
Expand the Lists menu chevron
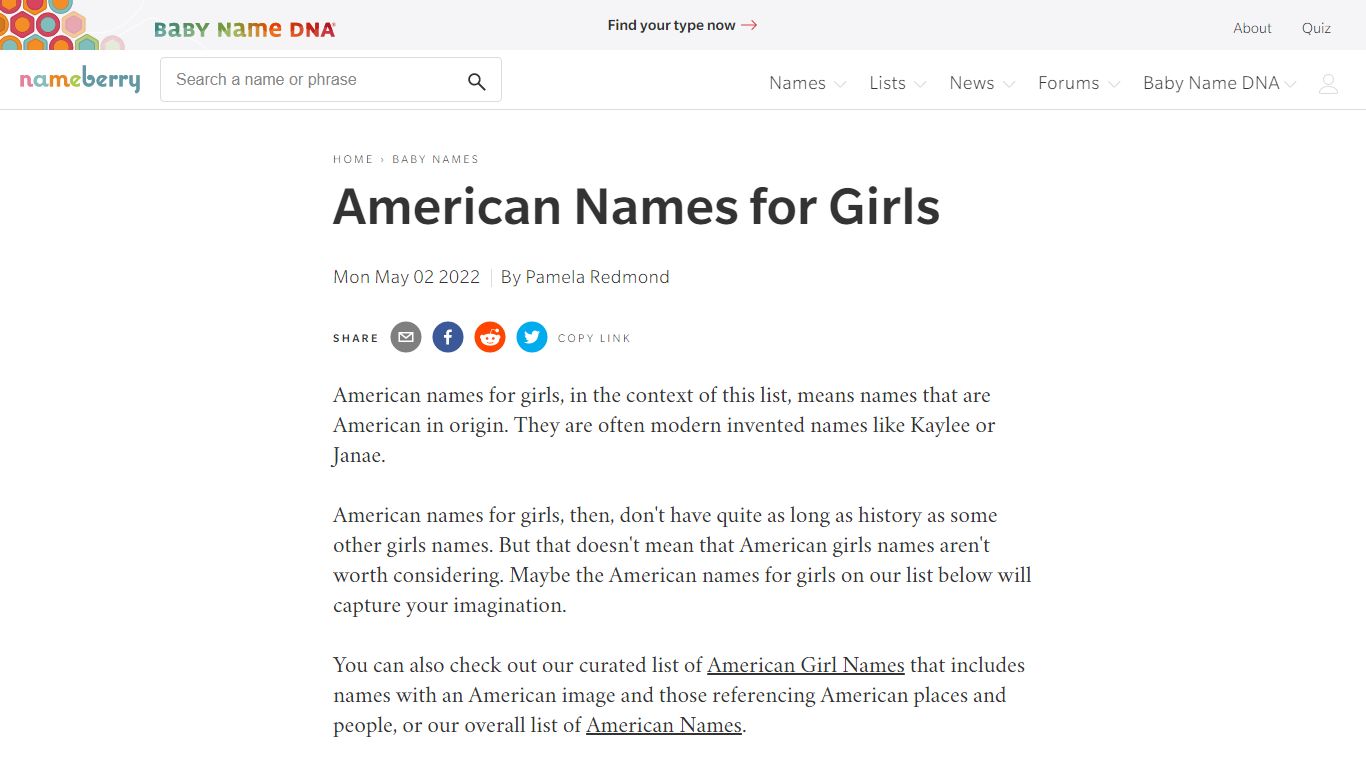point(920,84)
